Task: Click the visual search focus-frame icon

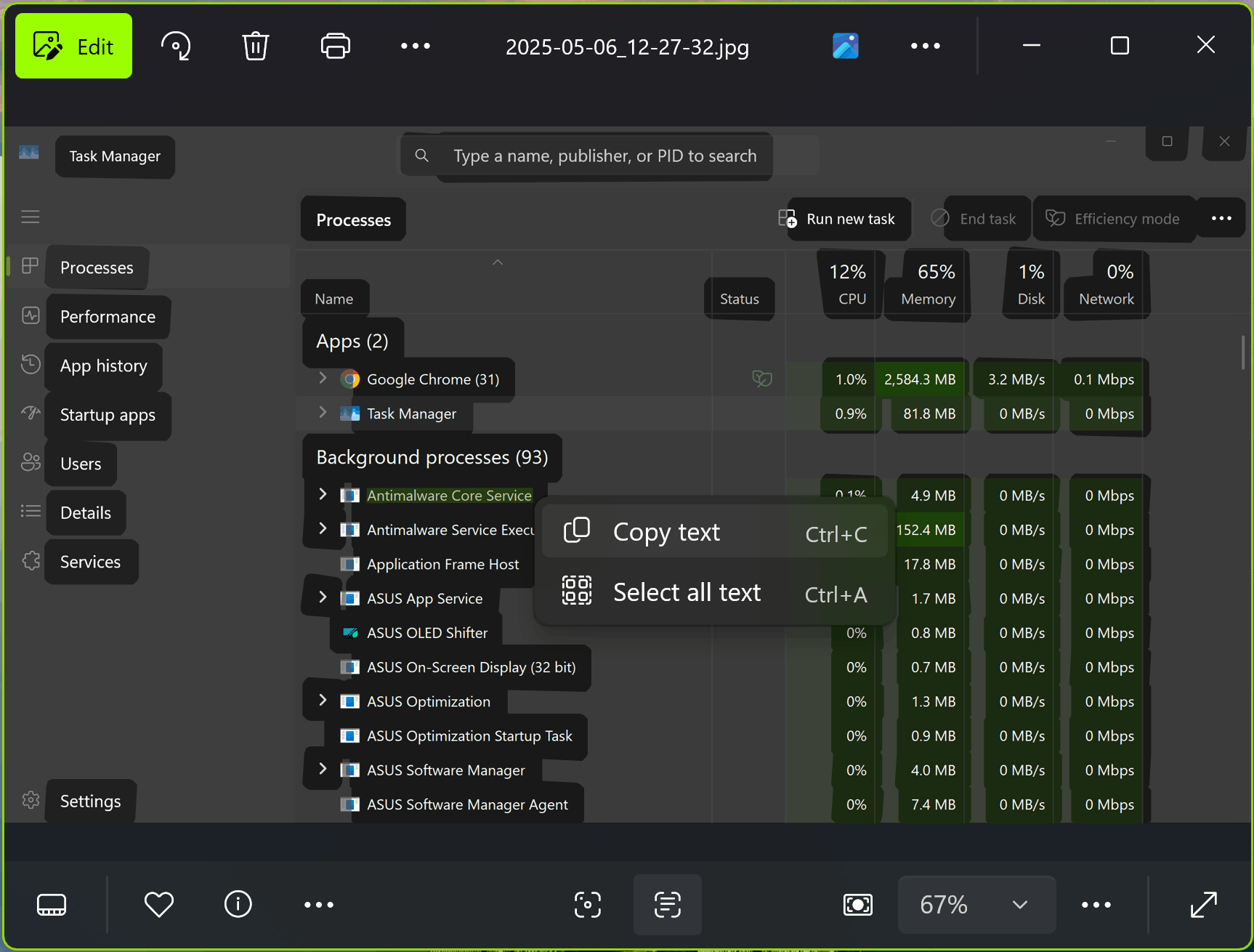Action: click(588, 905)
